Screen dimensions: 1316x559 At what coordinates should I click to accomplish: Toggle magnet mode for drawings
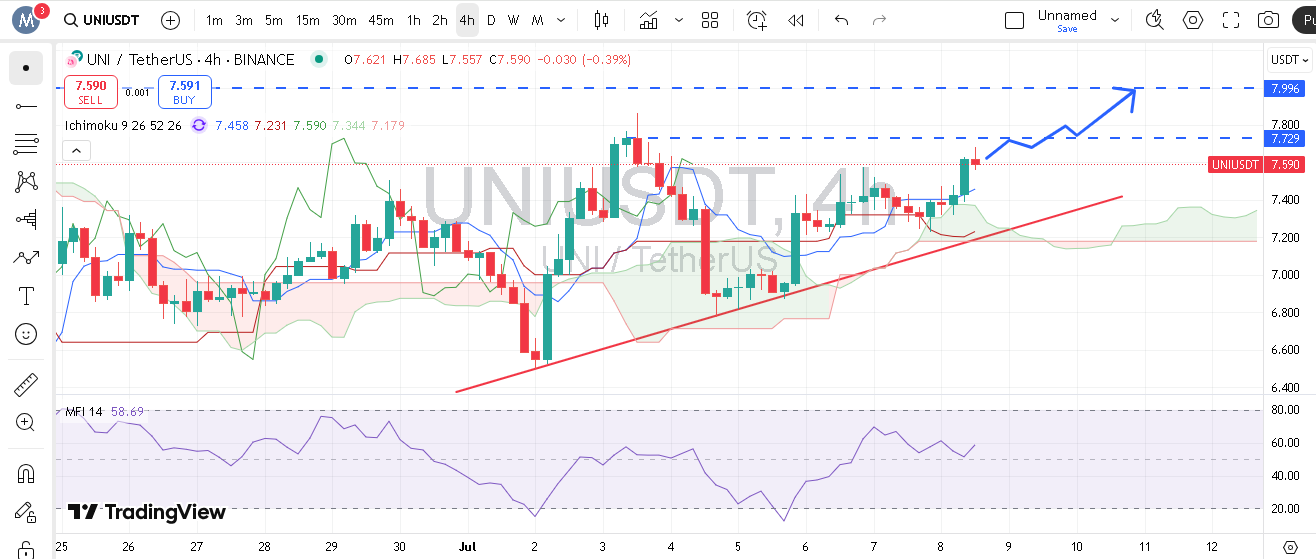coord(26,473)
